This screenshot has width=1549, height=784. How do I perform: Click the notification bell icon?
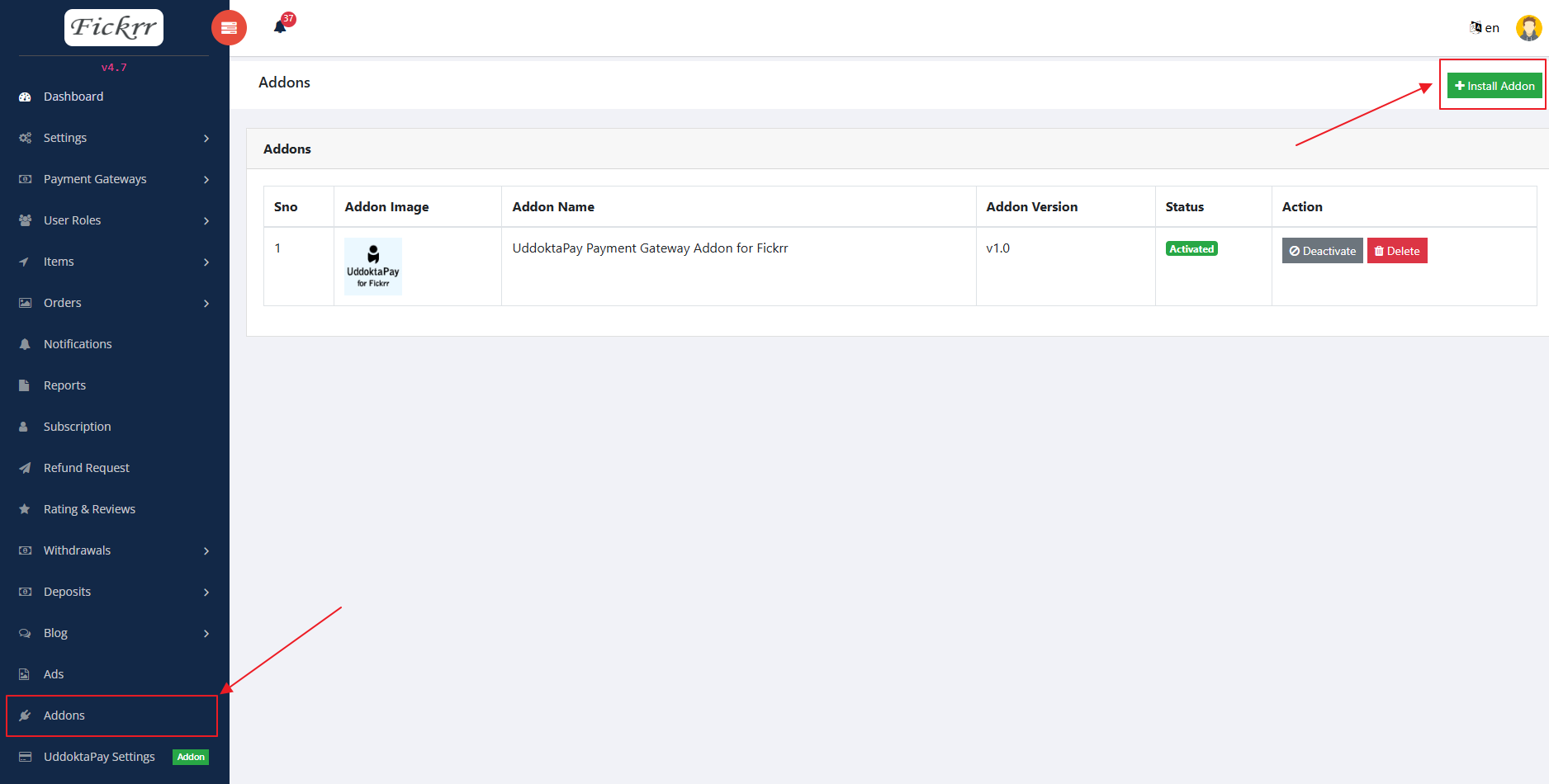coord(281,27)
